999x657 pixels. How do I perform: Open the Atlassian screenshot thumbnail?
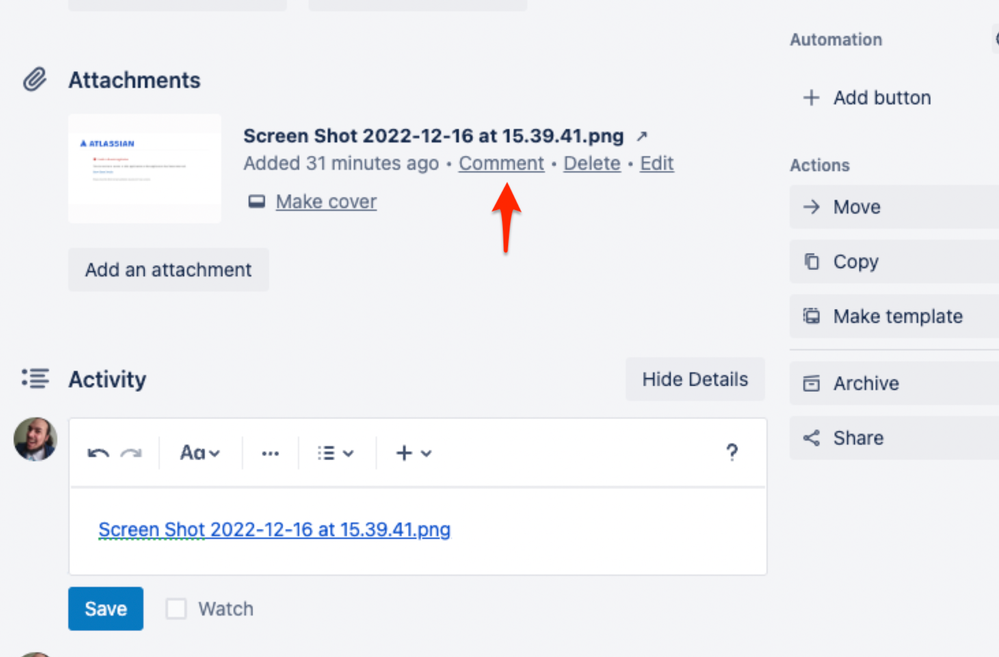[x=145, y=169]
